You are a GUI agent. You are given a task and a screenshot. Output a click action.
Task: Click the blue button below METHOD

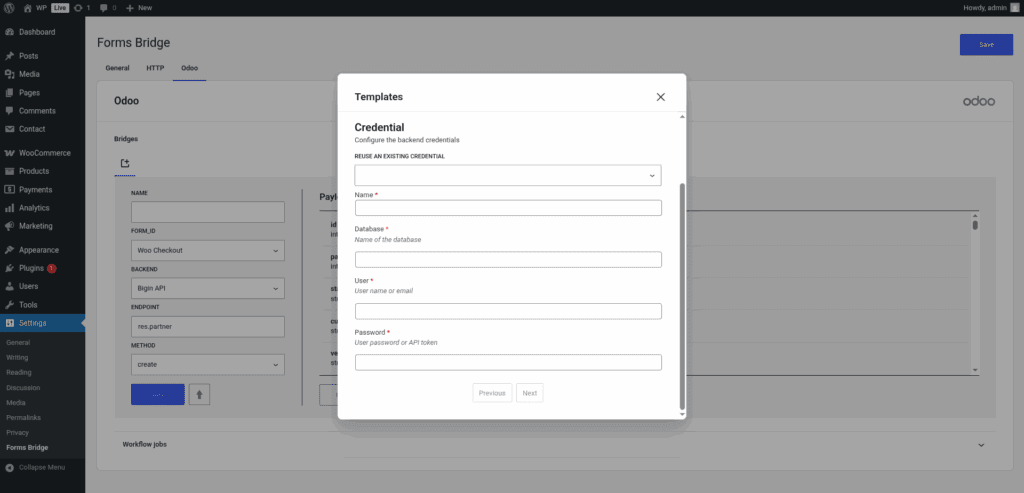(157, 394)
